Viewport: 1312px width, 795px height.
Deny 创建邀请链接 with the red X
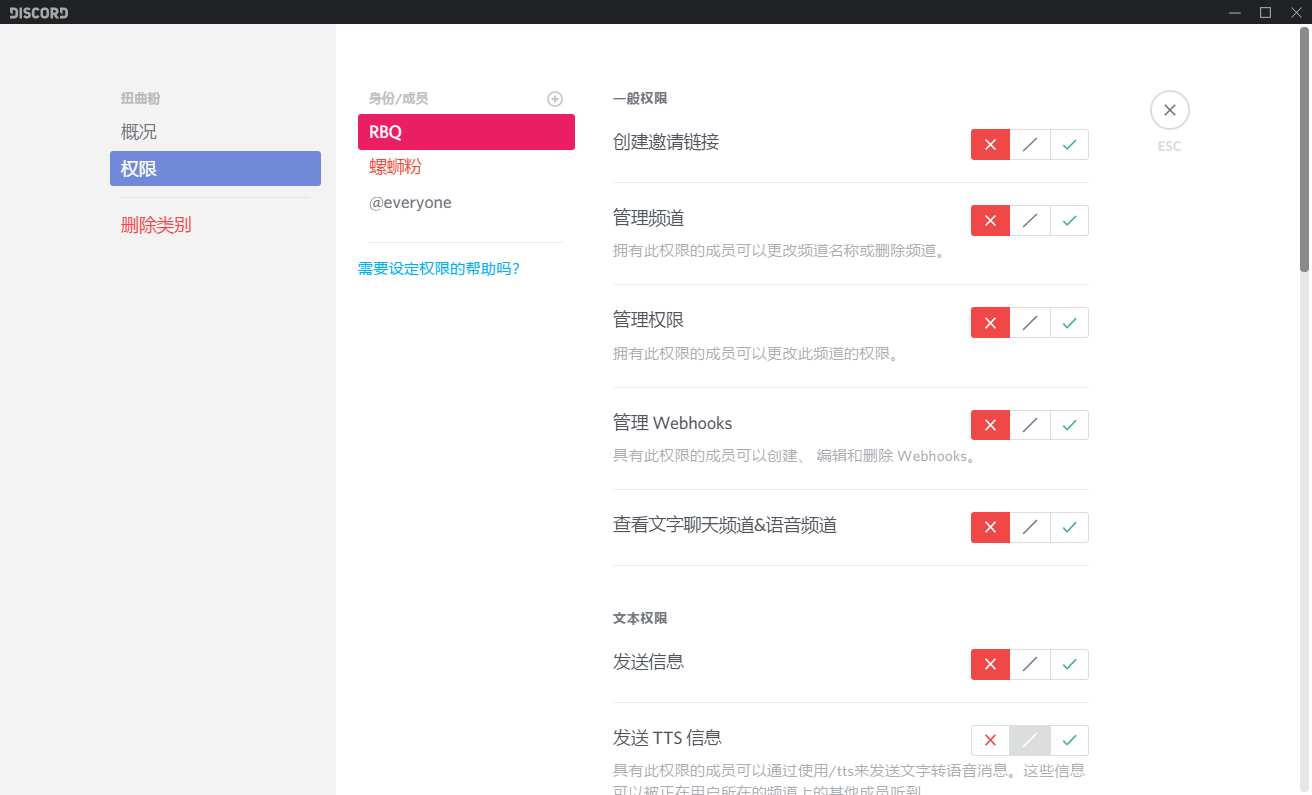(x=990, y=145)
